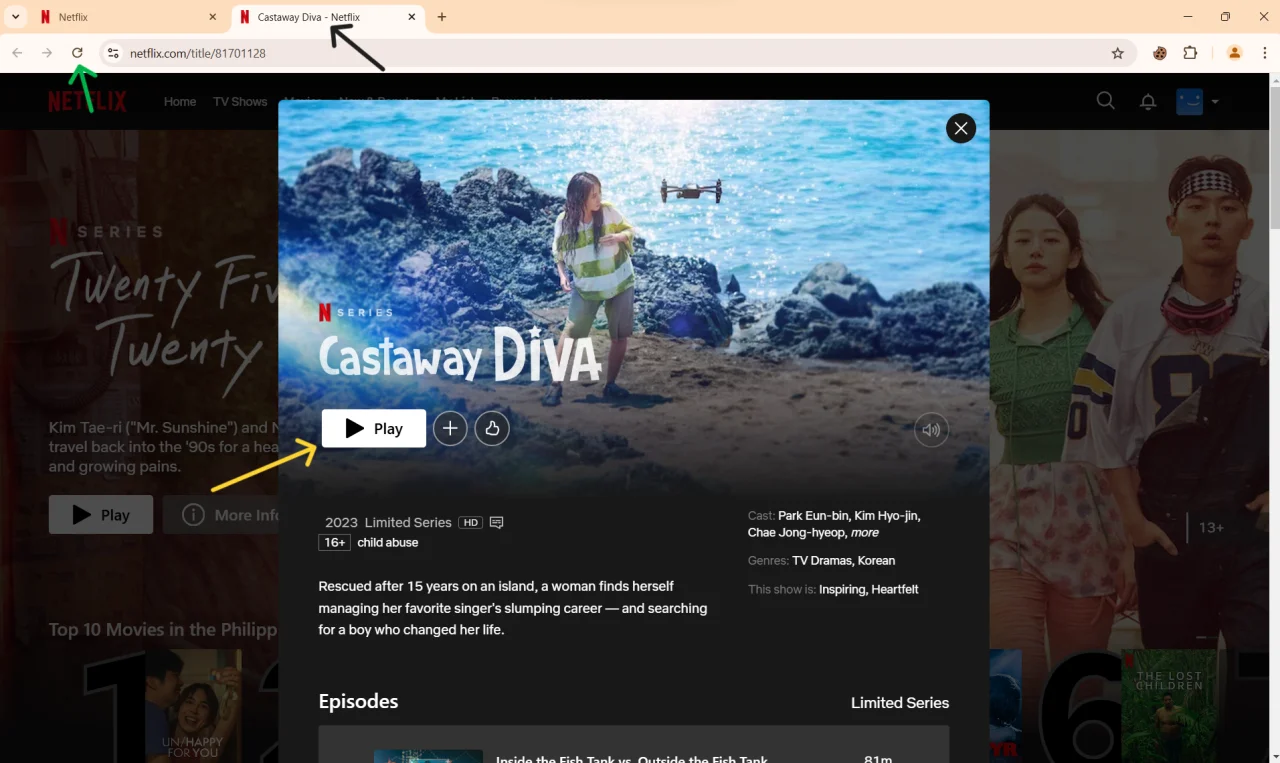Open Netflix notifications bell
Viewport: 1280px width, 763px height.
(x=1148, y=101)
